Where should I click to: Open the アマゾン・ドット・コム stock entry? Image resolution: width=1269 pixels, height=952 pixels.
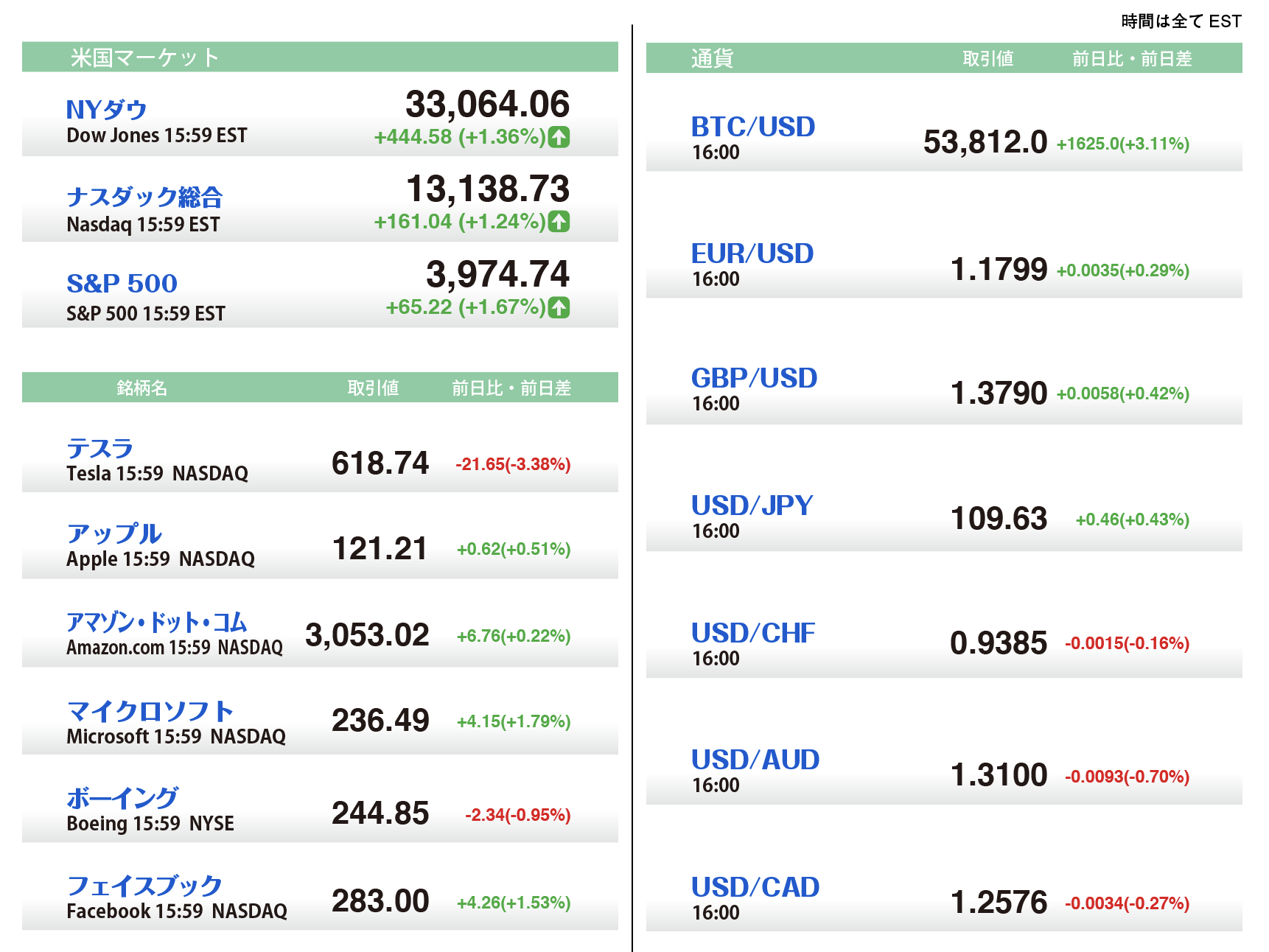pyautogui.click(x=156, y=623)
